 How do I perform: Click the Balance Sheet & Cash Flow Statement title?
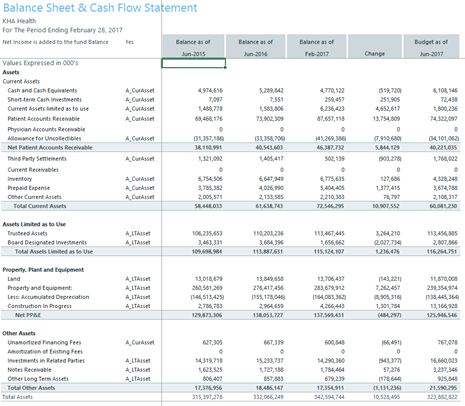click(100, 8)
